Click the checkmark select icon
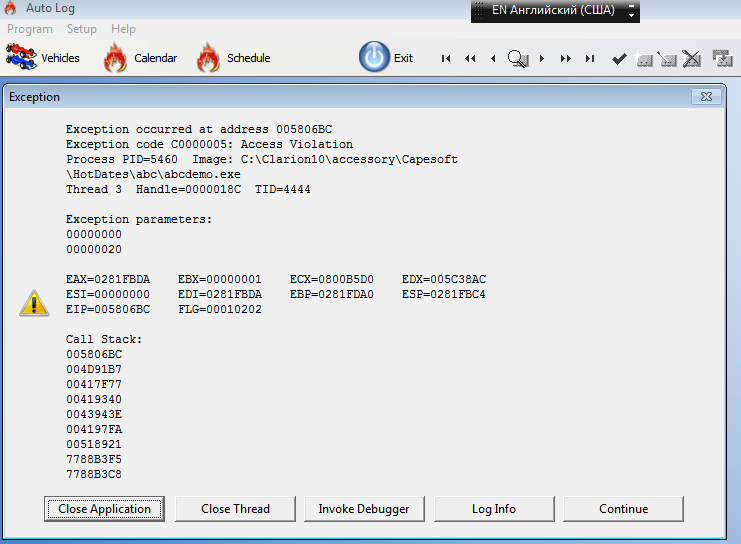 coord(619,59)
